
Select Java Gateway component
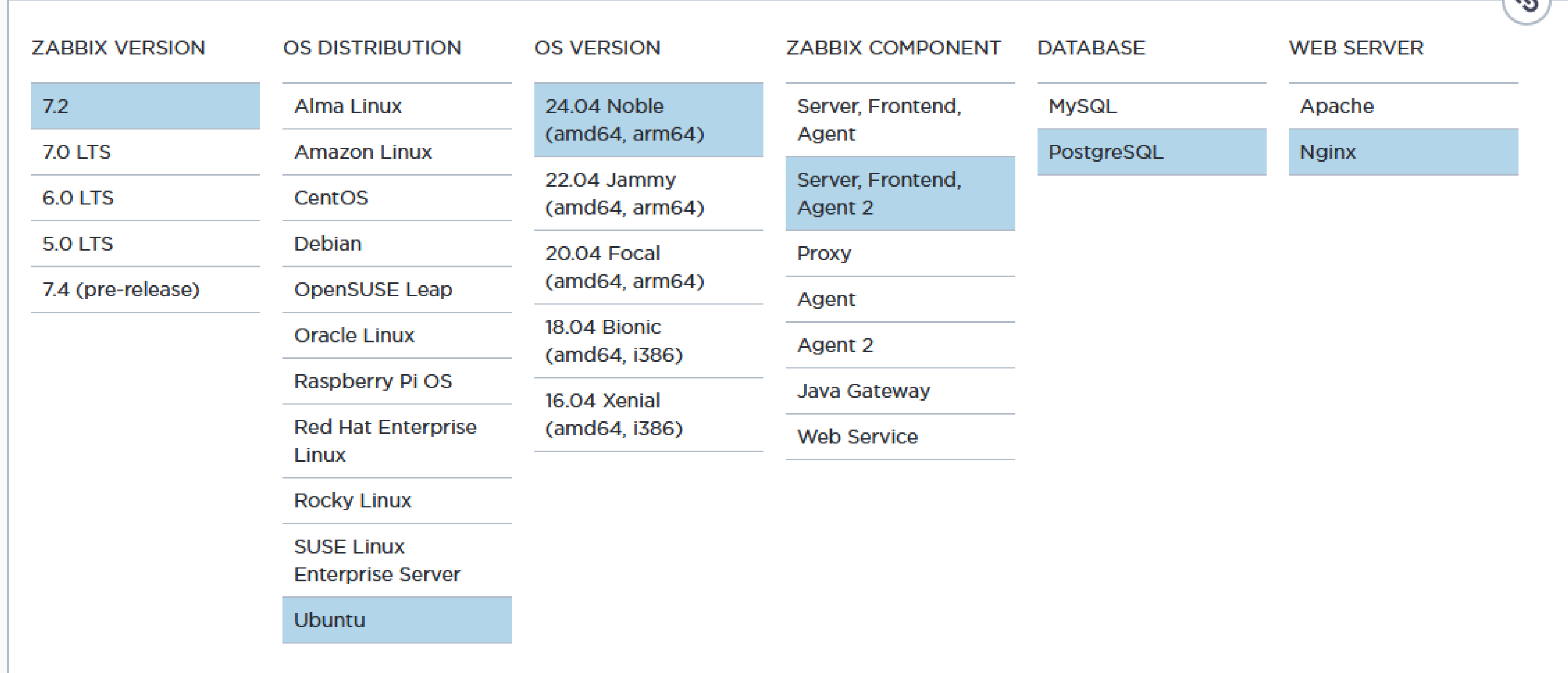click(x=900, y=391)
